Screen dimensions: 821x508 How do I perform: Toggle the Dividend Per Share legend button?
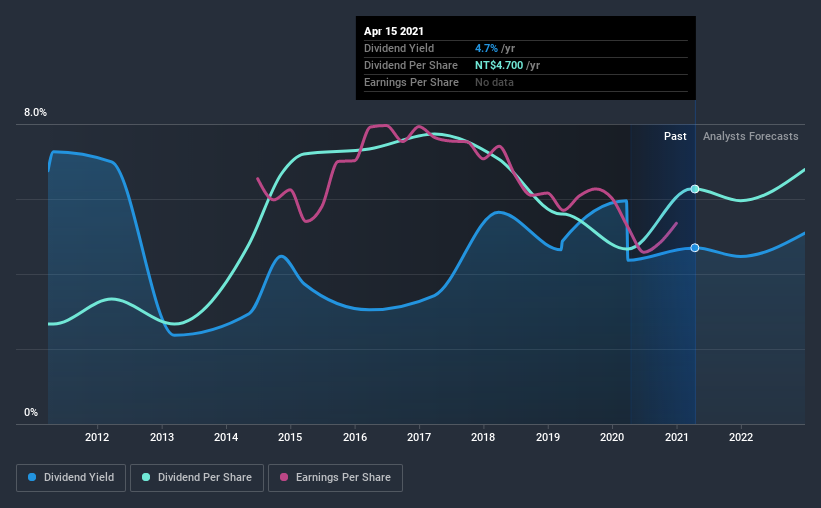click(x=197, y=478)
